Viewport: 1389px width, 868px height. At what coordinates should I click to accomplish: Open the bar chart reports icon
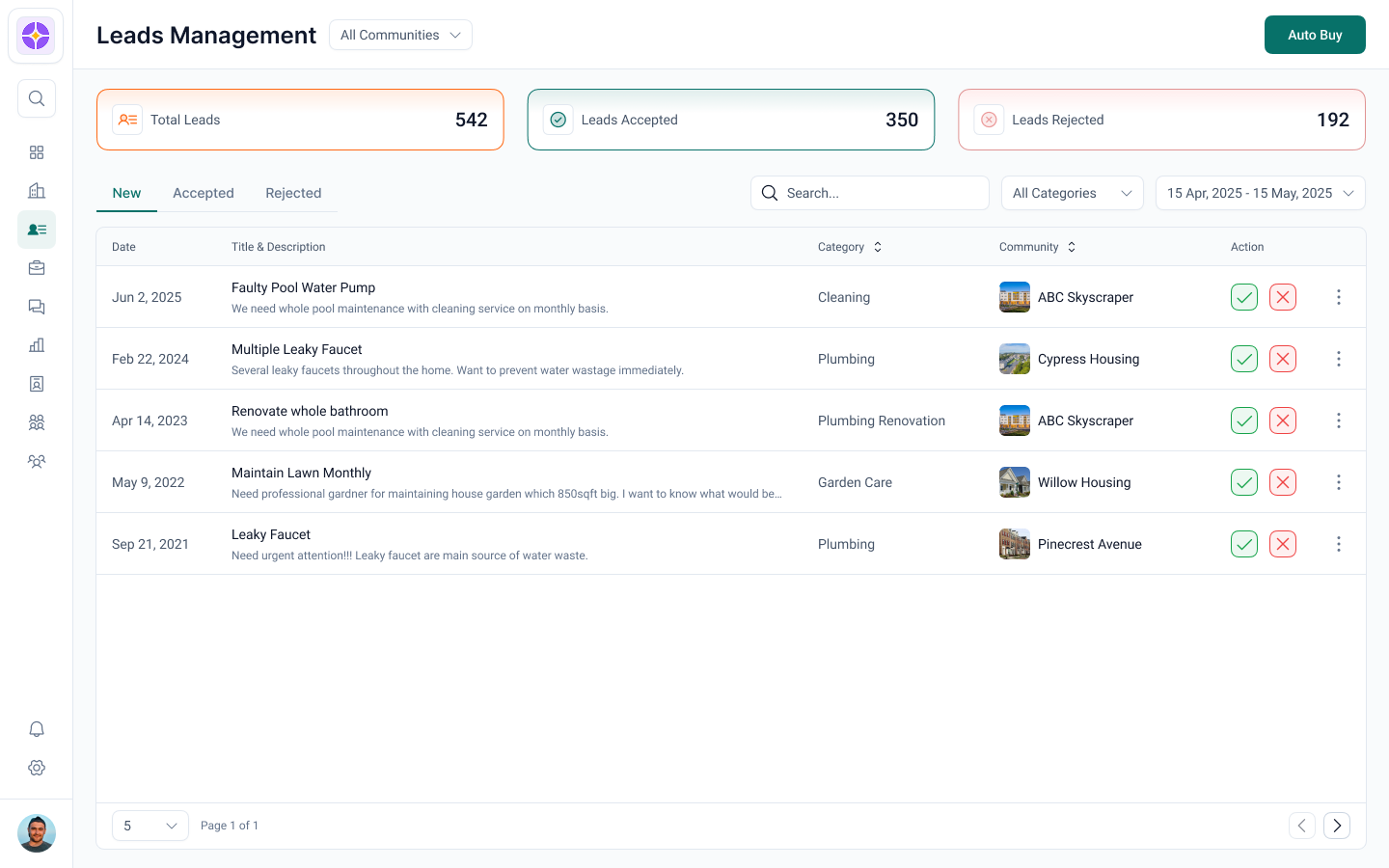pos(37,345)
